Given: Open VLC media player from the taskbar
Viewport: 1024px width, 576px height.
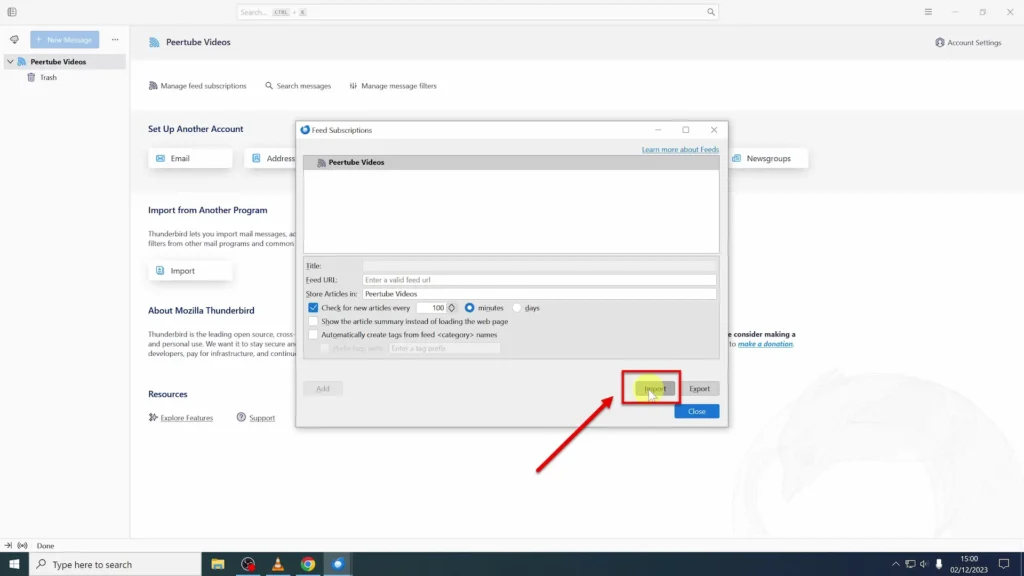Looking at the screenshot, I should click(278, 564).
